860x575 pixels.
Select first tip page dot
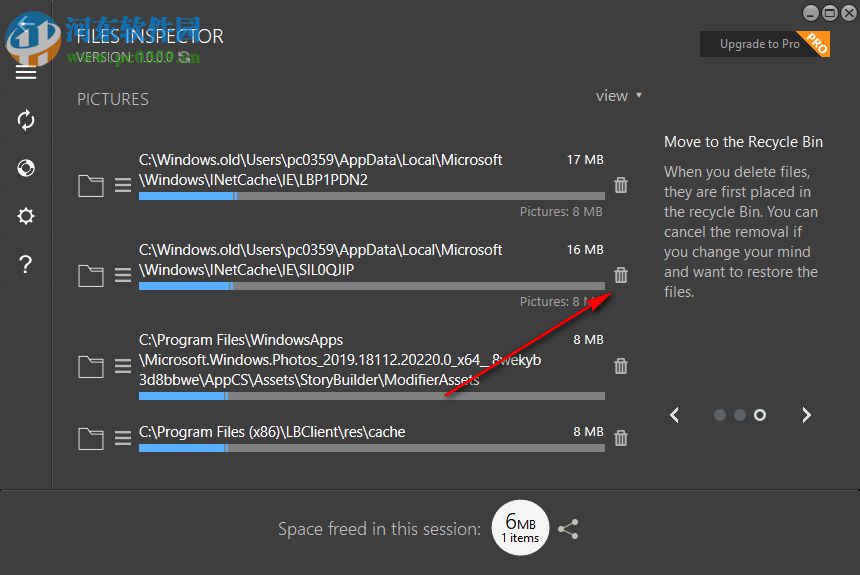720,415
